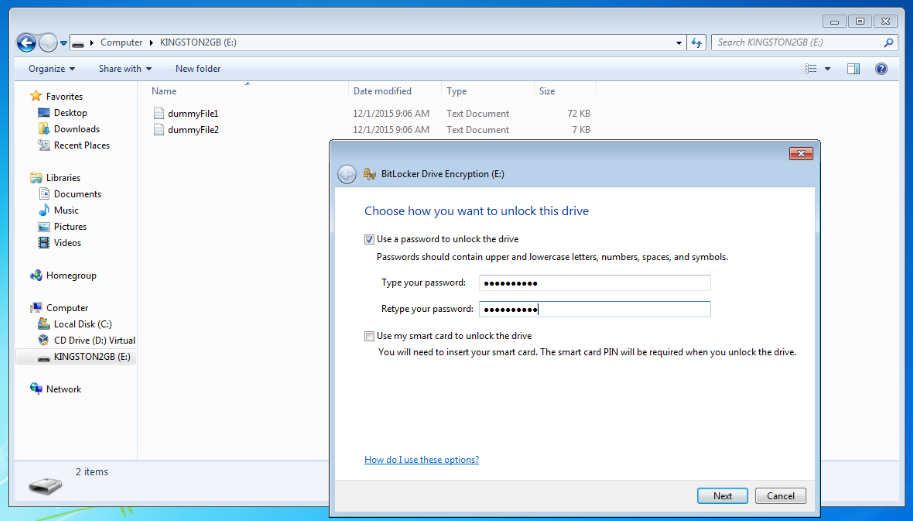Uncheck Use a password to unlock the drive

tap(369, 239)
